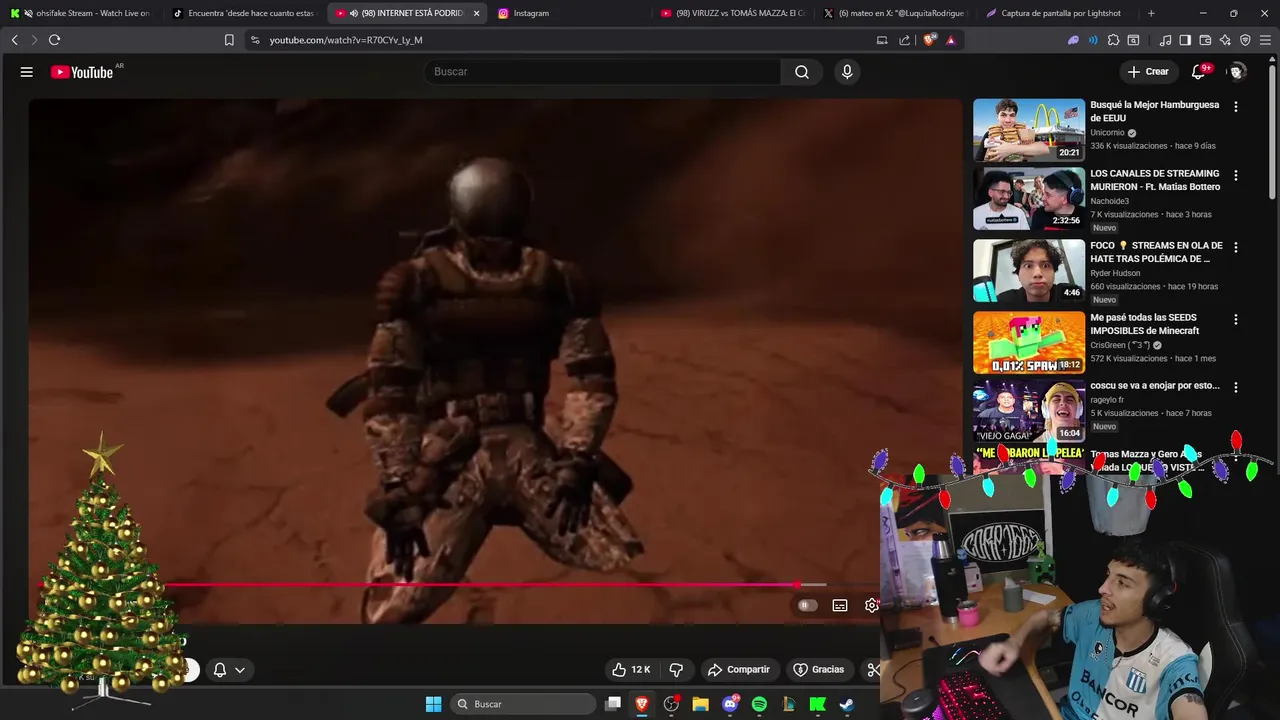
Task: Open OBS Studio from the taskbar
Action: pos(671,704)
